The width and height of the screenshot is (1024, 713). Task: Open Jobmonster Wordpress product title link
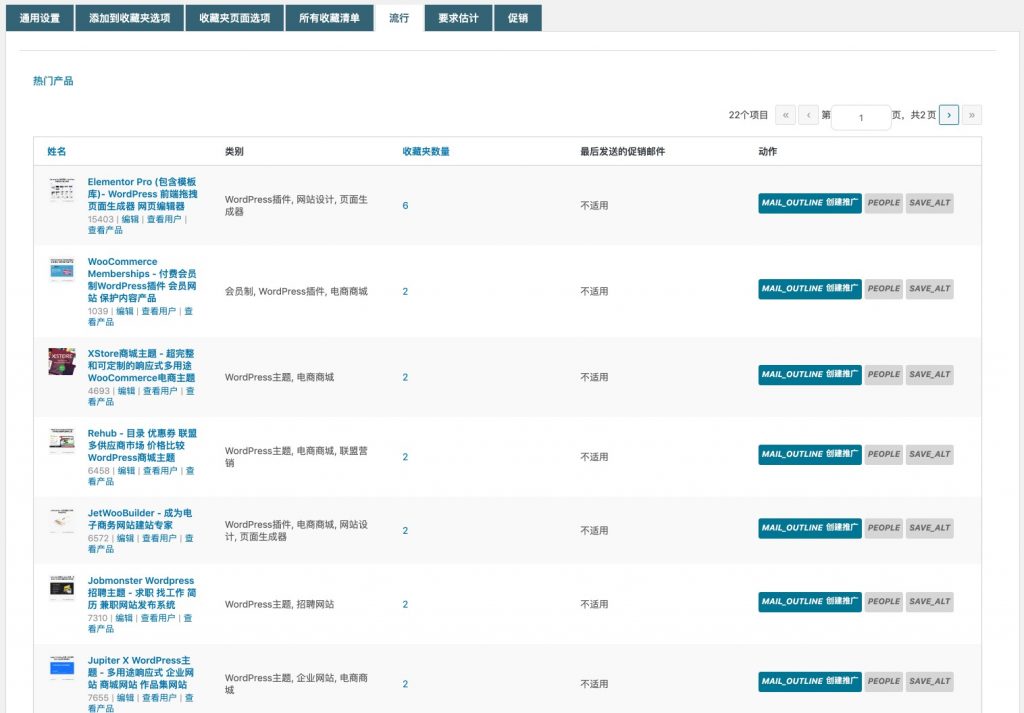[142, 593]
